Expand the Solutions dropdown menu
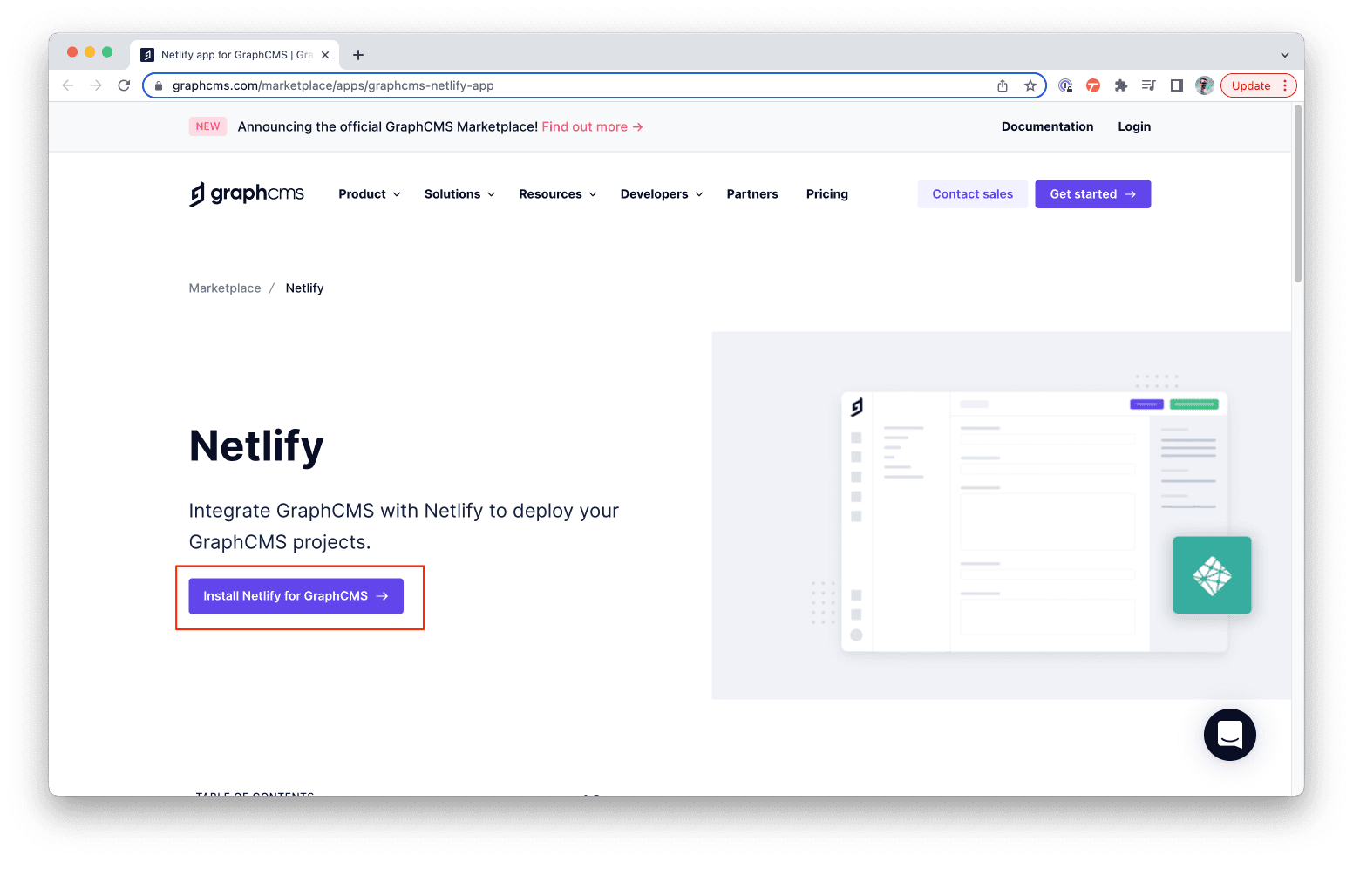The width and height of the screenshot is (1353, 896). [x=459, y=194]
